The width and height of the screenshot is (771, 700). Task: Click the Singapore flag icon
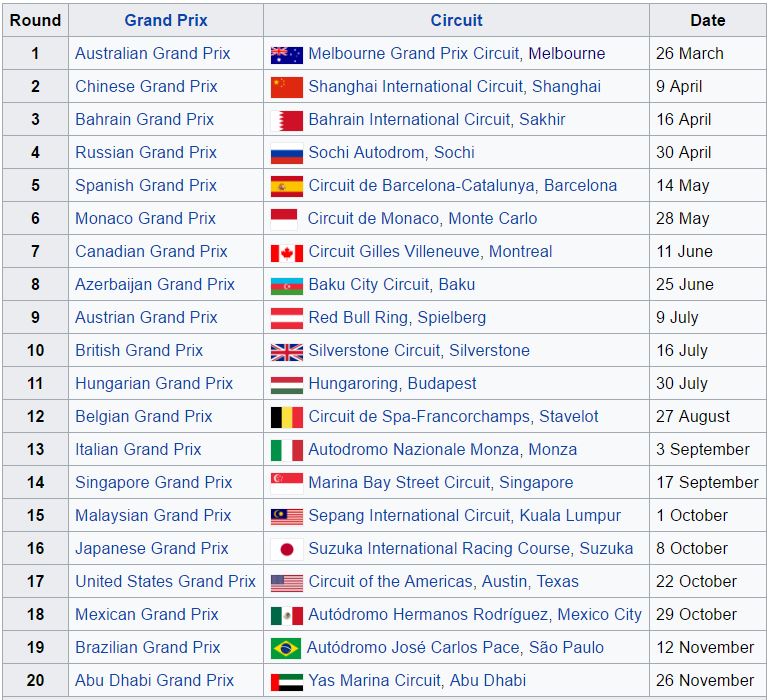pos(287,483)
